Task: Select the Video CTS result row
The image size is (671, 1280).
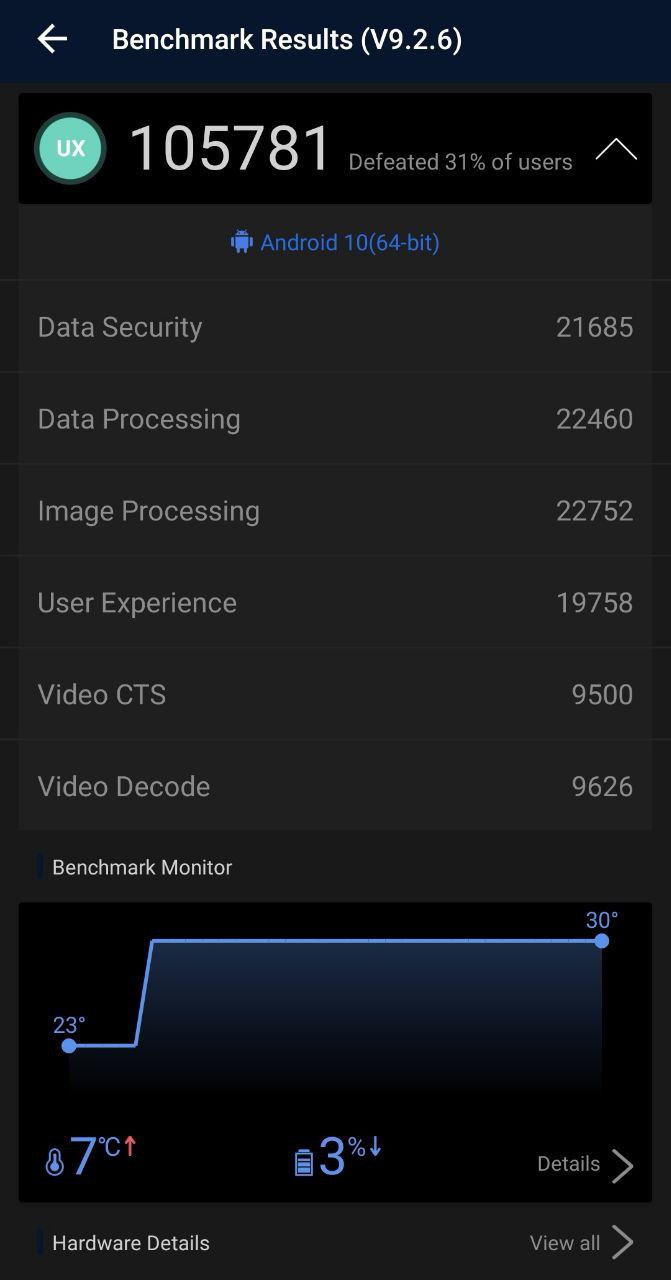Action: click(335, 694)
